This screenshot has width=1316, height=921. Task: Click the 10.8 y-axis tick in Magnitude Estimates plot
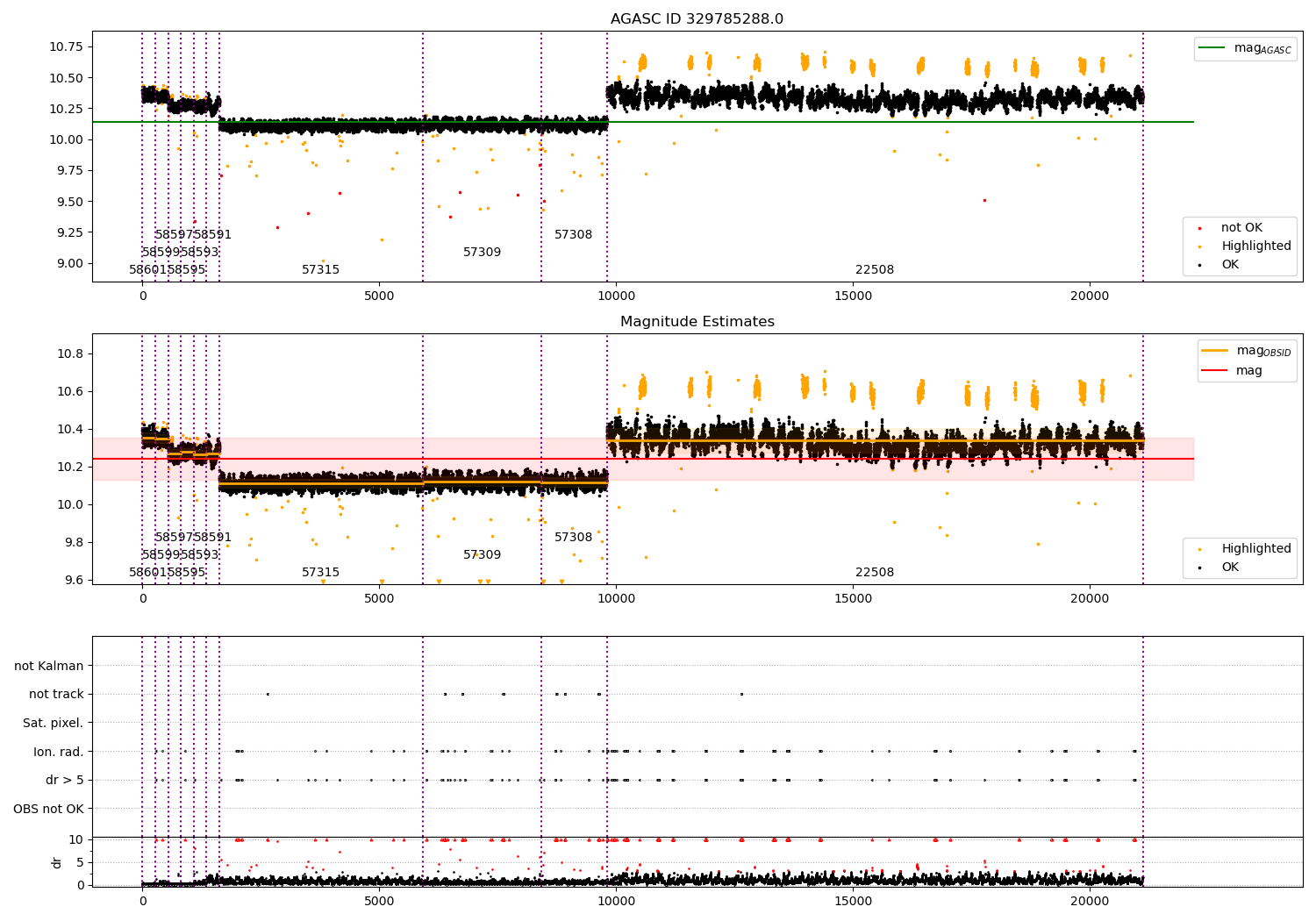69,354
